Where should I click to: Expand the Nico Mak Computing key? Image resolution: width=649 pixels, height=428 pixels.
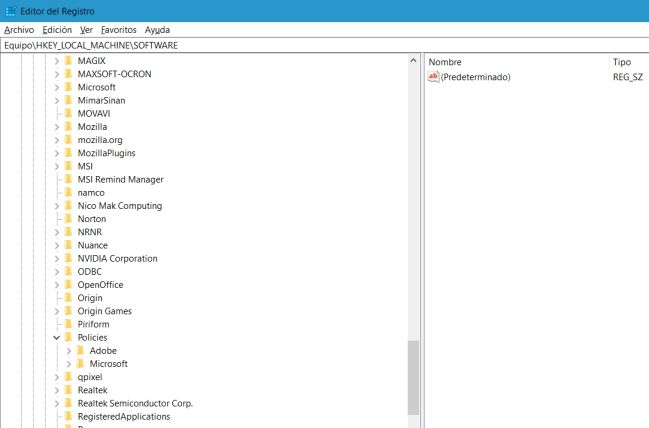pos(57,206)
